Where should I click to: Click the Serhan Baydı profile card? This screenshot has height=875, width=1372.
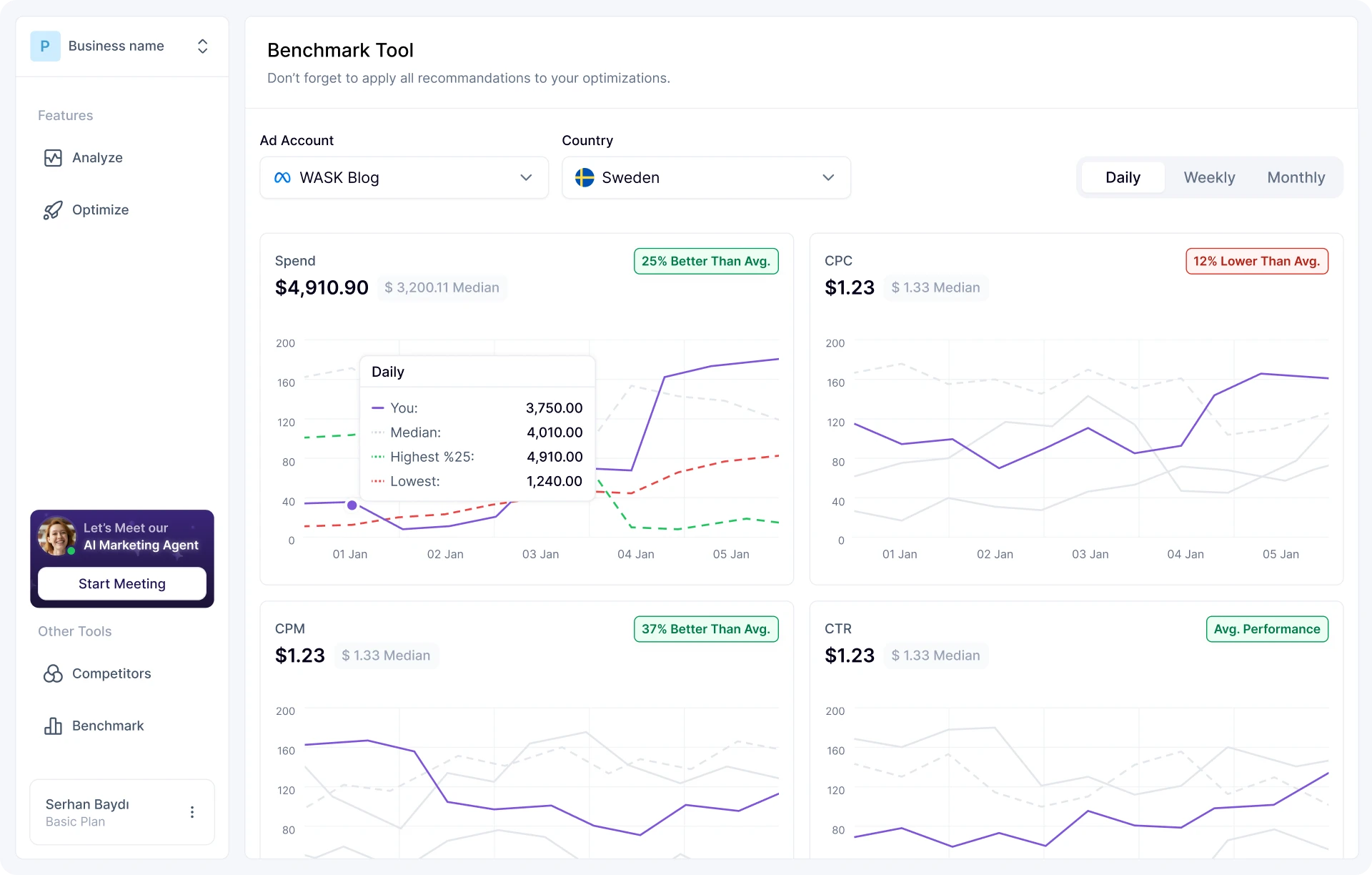pyautogui.click(x=122, y=812)
